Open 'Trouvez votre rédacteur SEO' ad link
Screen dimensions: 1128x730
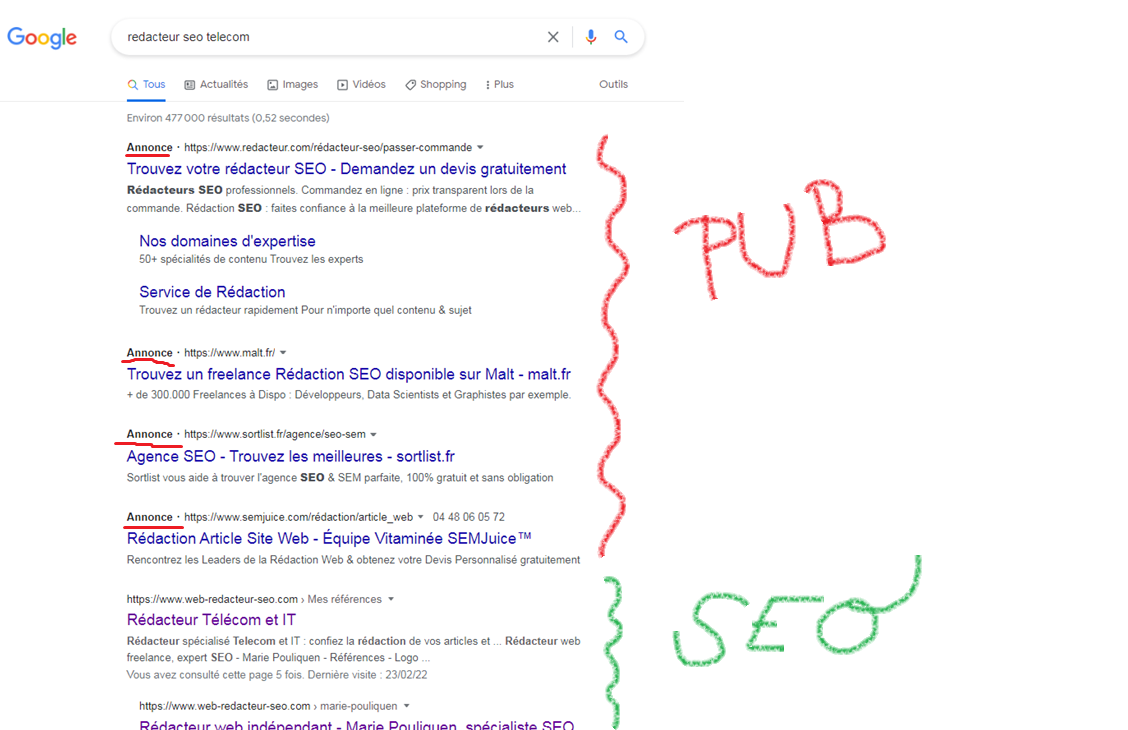point(347,169)
